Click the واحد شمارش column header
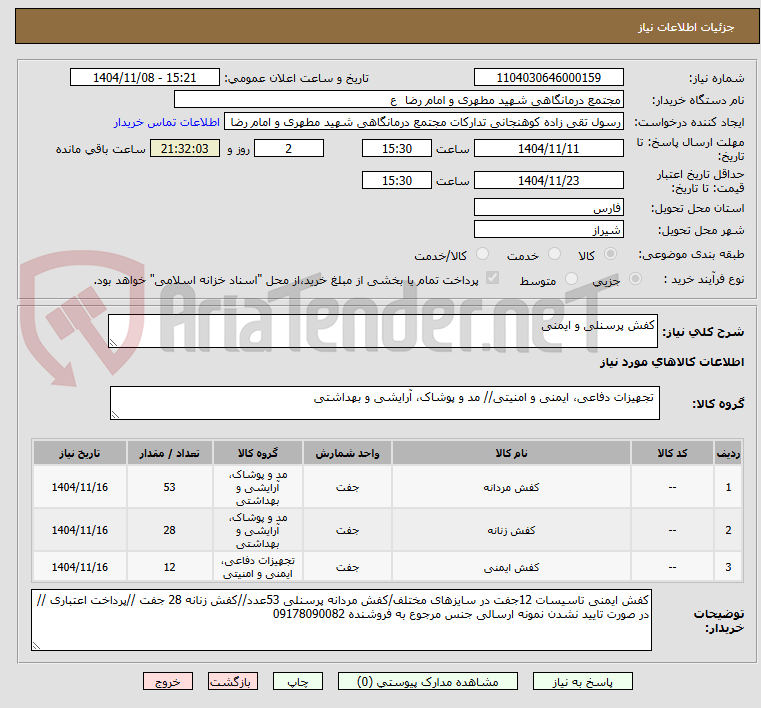The height and width of the screenshot is (708, 761). click(x=347, y=453)
